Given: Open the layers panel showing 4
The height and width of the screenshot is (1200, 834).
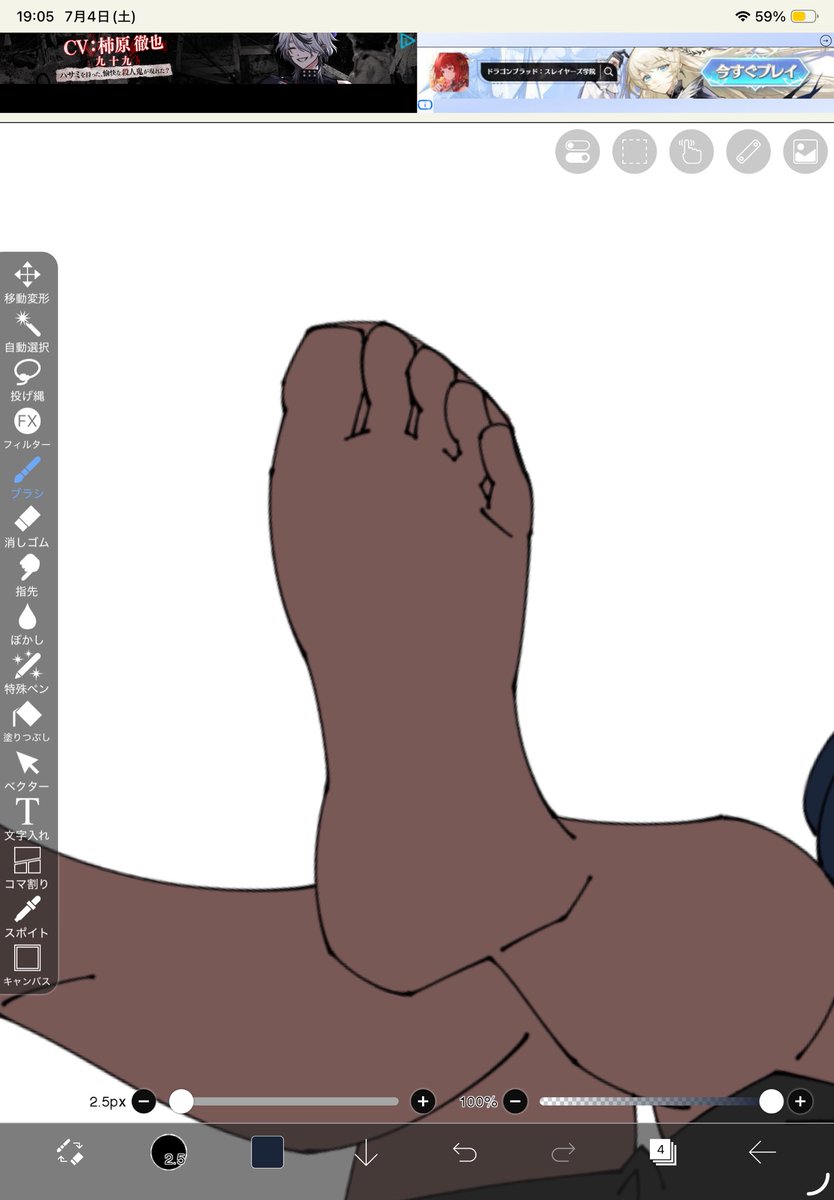Looking at the screenshot, I should (662, 1152).
